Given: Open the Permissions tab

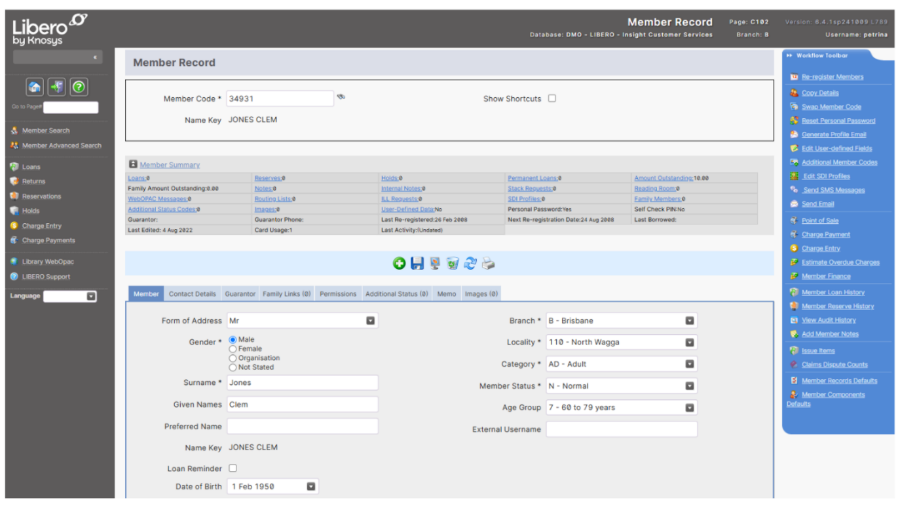Looking at the screenshot, I should [337, 294].
